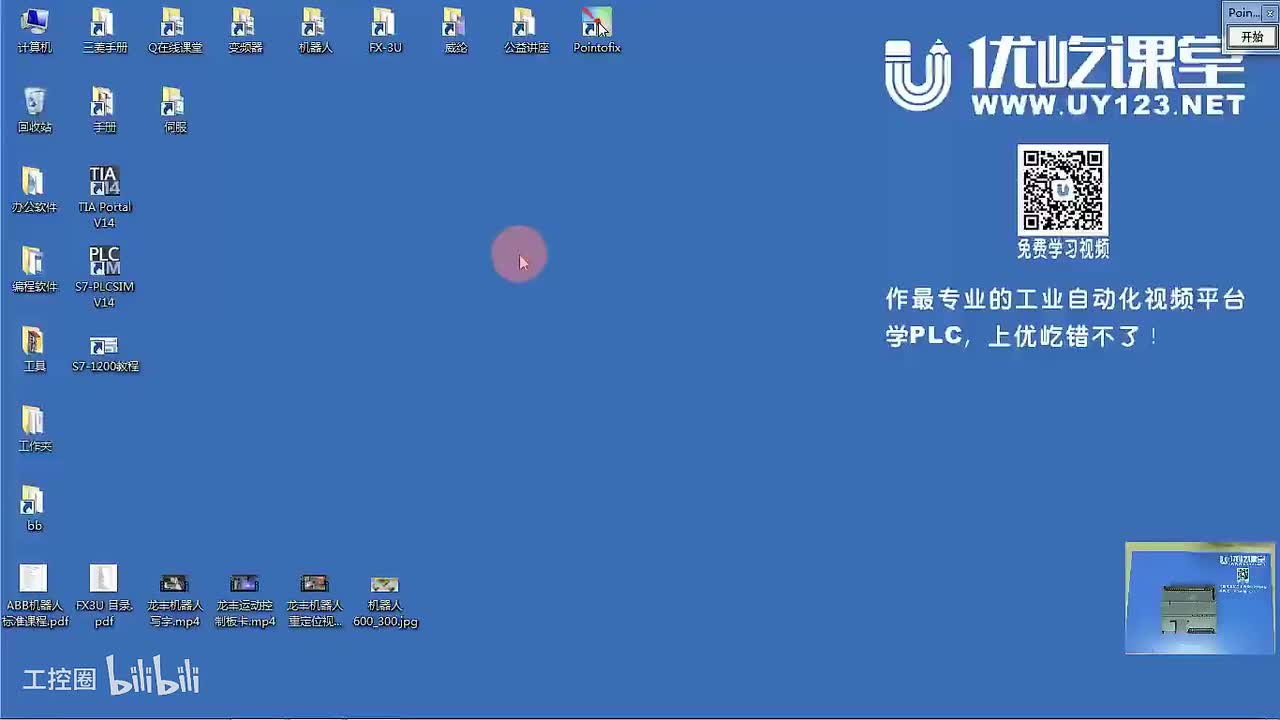Select the 变频器 folder shortcut

(245, 30)
